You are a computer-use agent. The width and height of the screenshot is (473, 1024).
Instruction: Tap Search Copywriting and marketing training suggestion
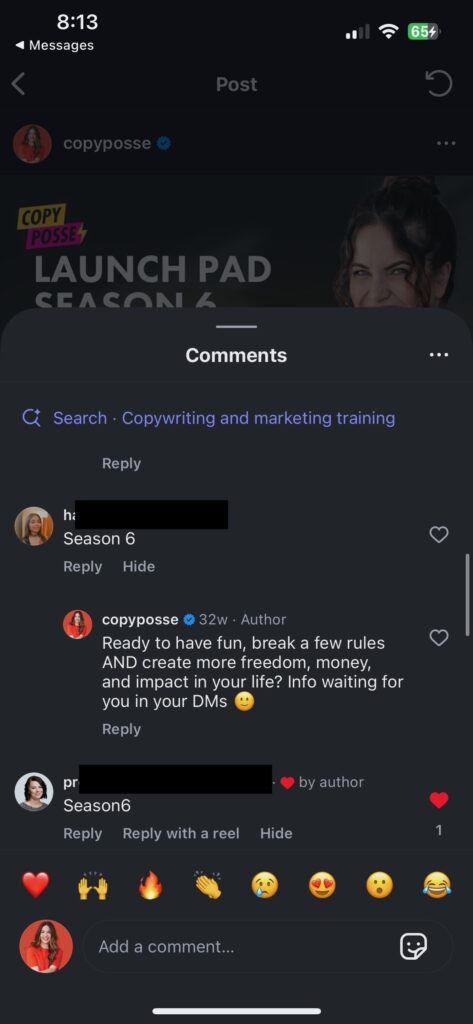point(208,418)
